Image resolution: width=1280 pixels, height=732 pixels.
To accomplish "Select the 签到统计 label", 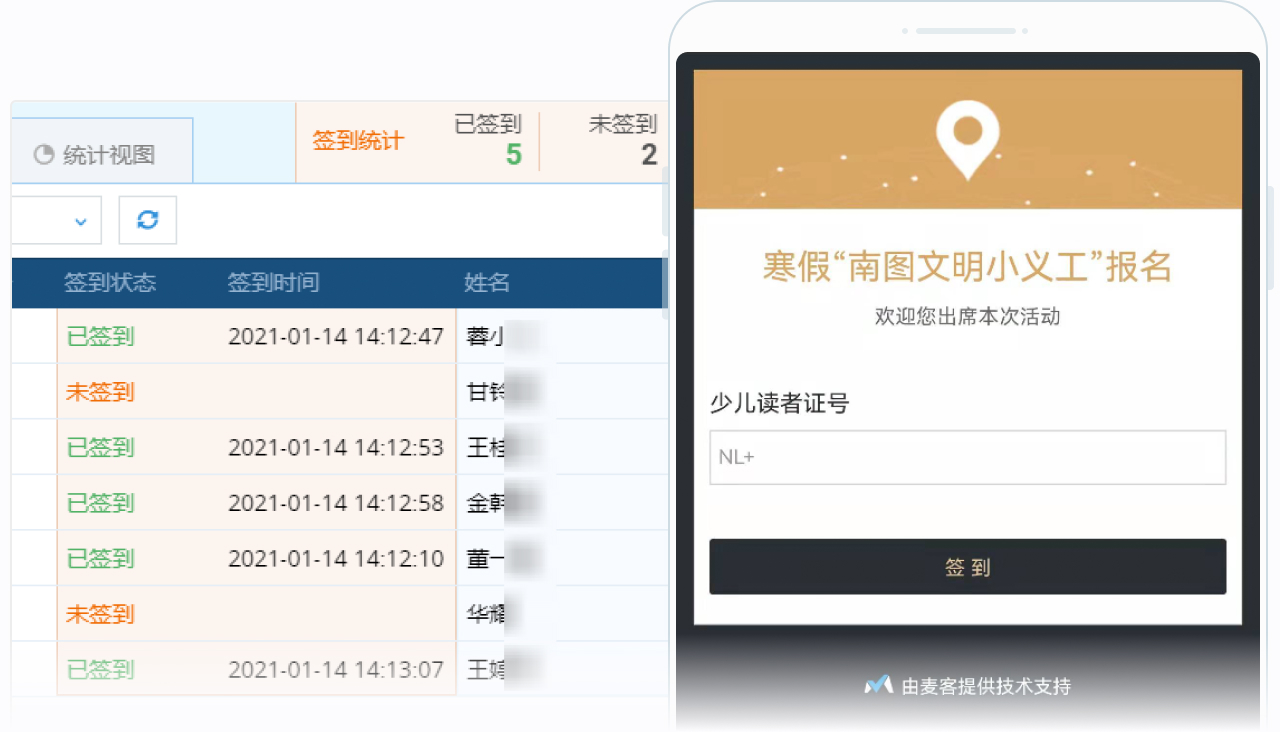I will pos(358,141).
